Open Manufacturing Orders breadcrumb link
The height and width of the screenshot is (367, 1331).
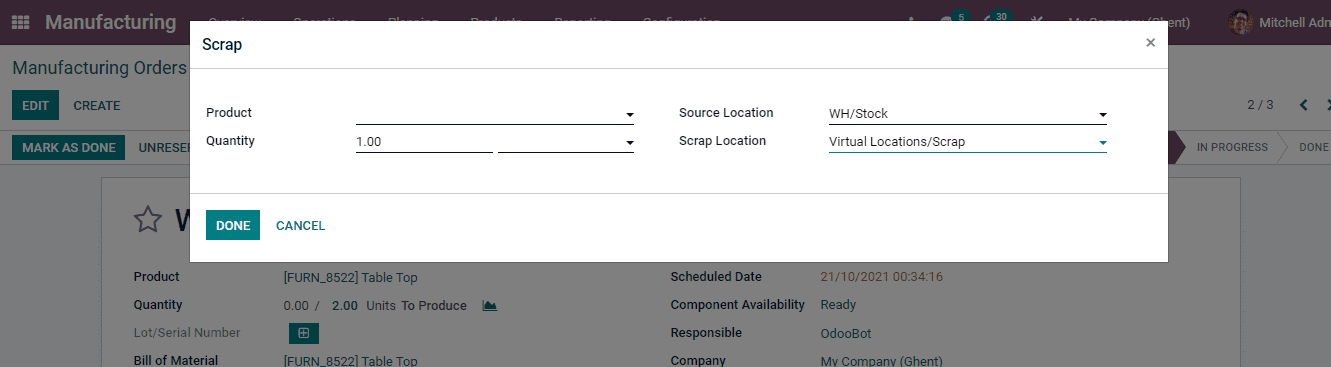pyautogui.click(x=99, y=68)
